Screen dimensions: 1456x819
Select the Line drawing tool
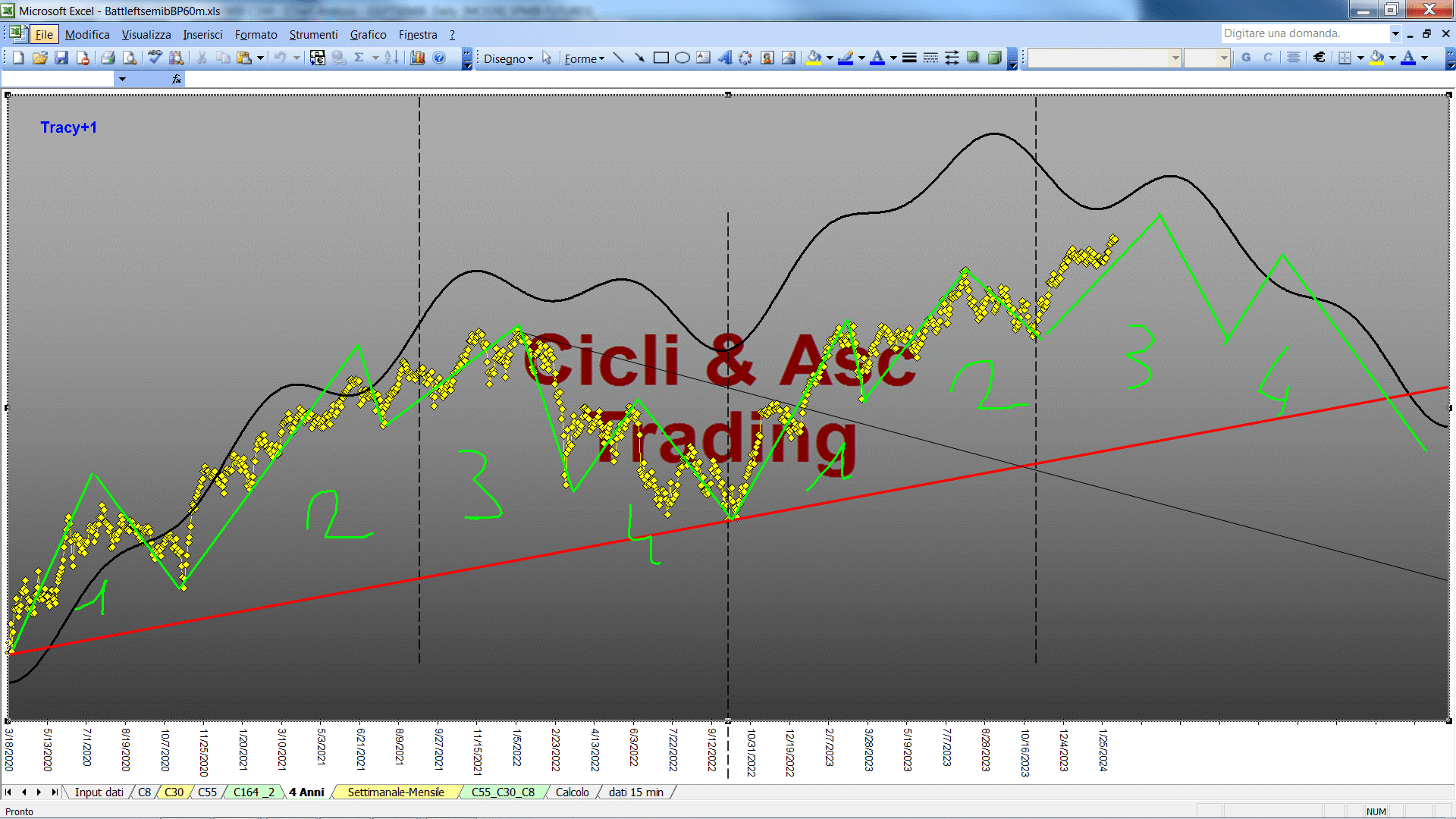pos(618,58)
